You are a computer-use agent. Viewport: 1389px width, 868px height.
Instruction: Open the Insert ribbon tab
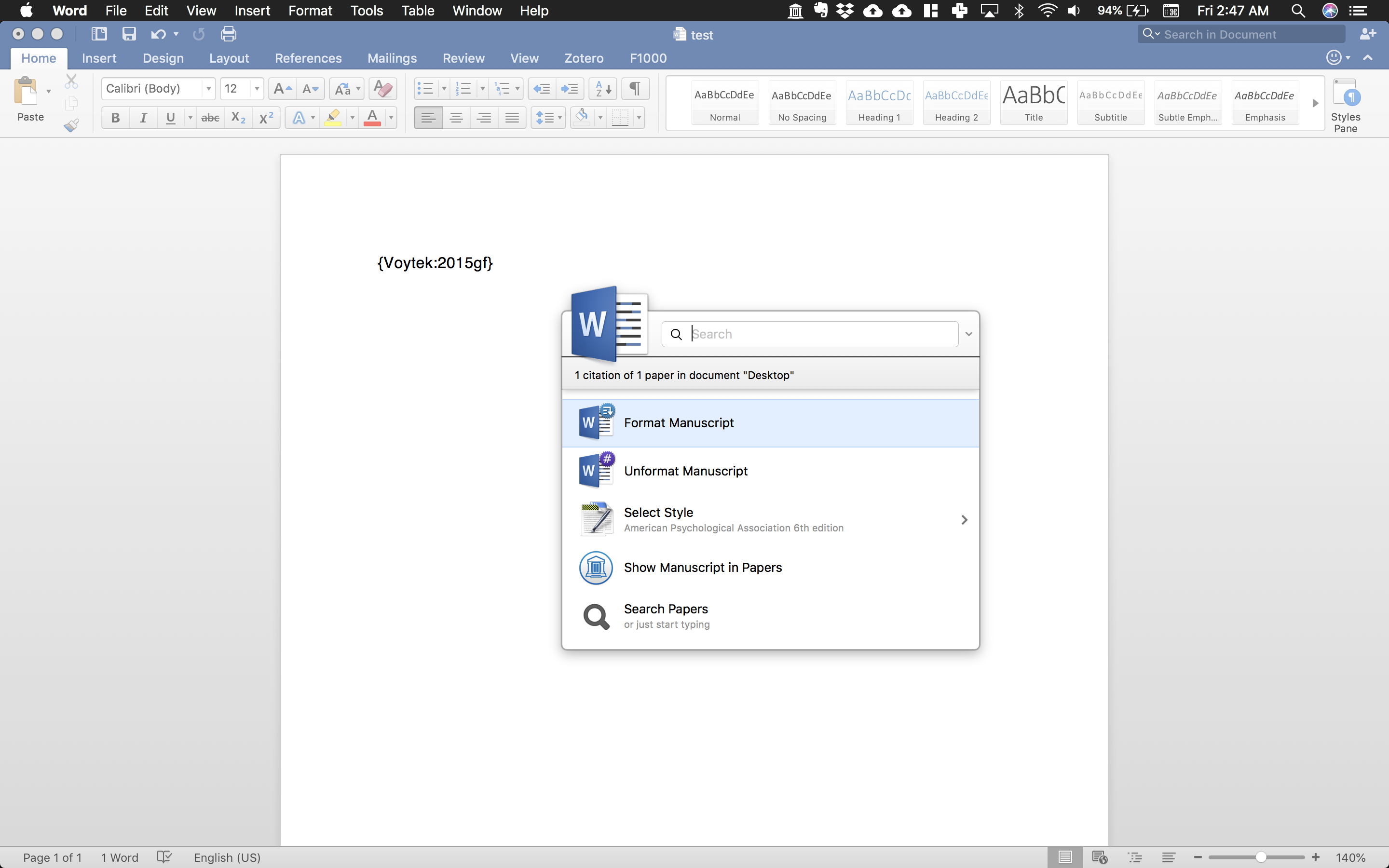pyautogui.click(x=99, y=58)
